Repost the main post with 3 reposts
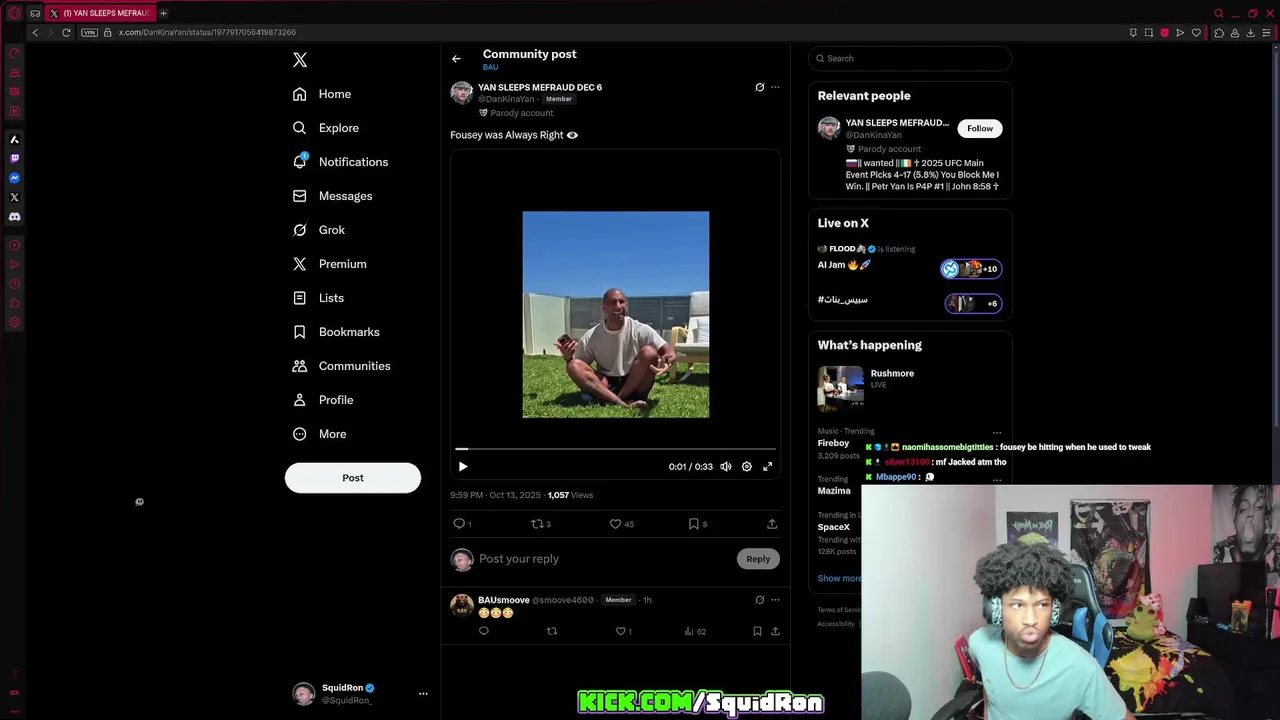Screen dimensions: 1280x720 click(540, 523)
